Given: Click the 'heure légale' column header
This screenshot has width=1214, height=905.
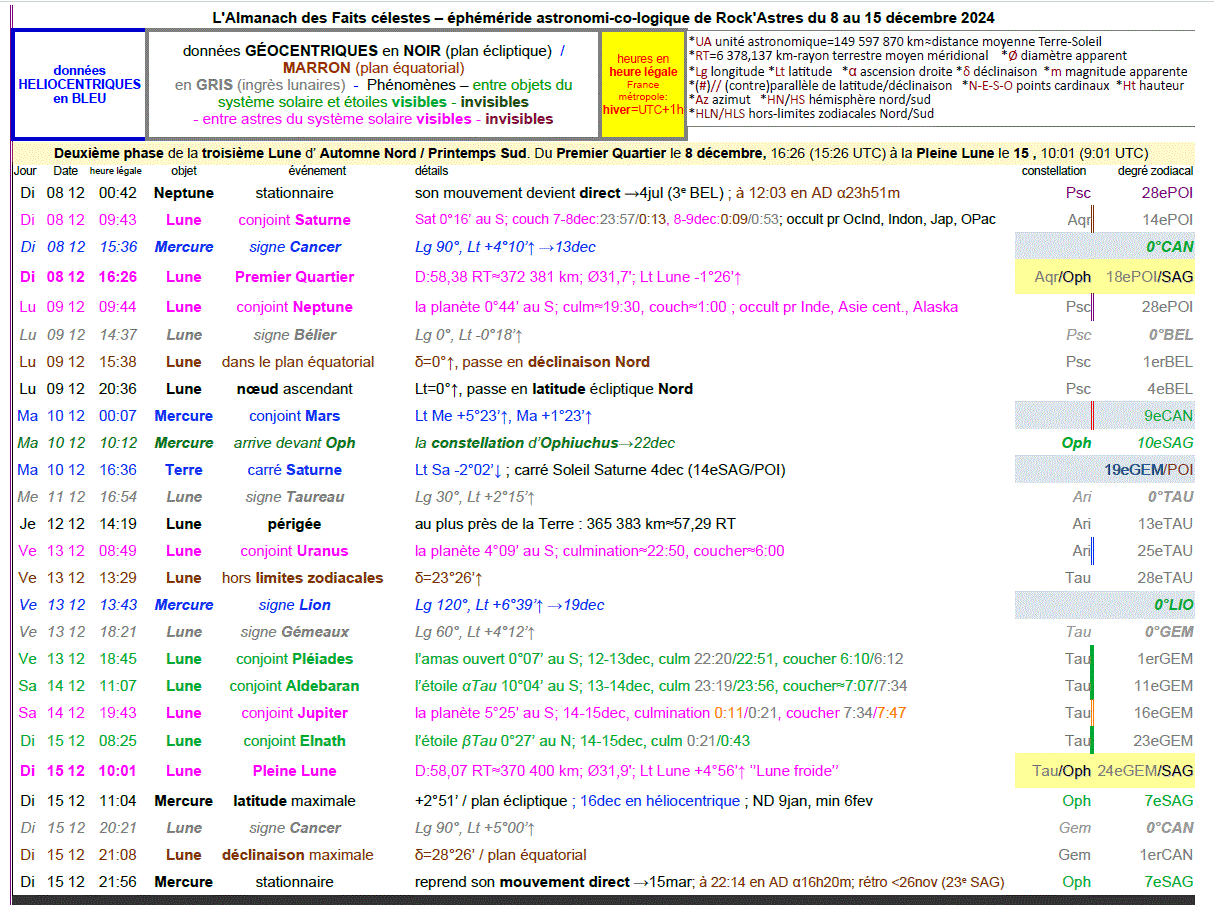Looking at the screenshot, I should coord(116,171).
